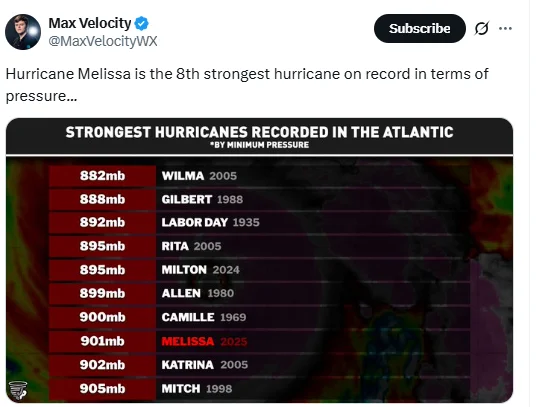
Task: Open Max Velocity's profile avatar
Action: click(x=23, y=32)
